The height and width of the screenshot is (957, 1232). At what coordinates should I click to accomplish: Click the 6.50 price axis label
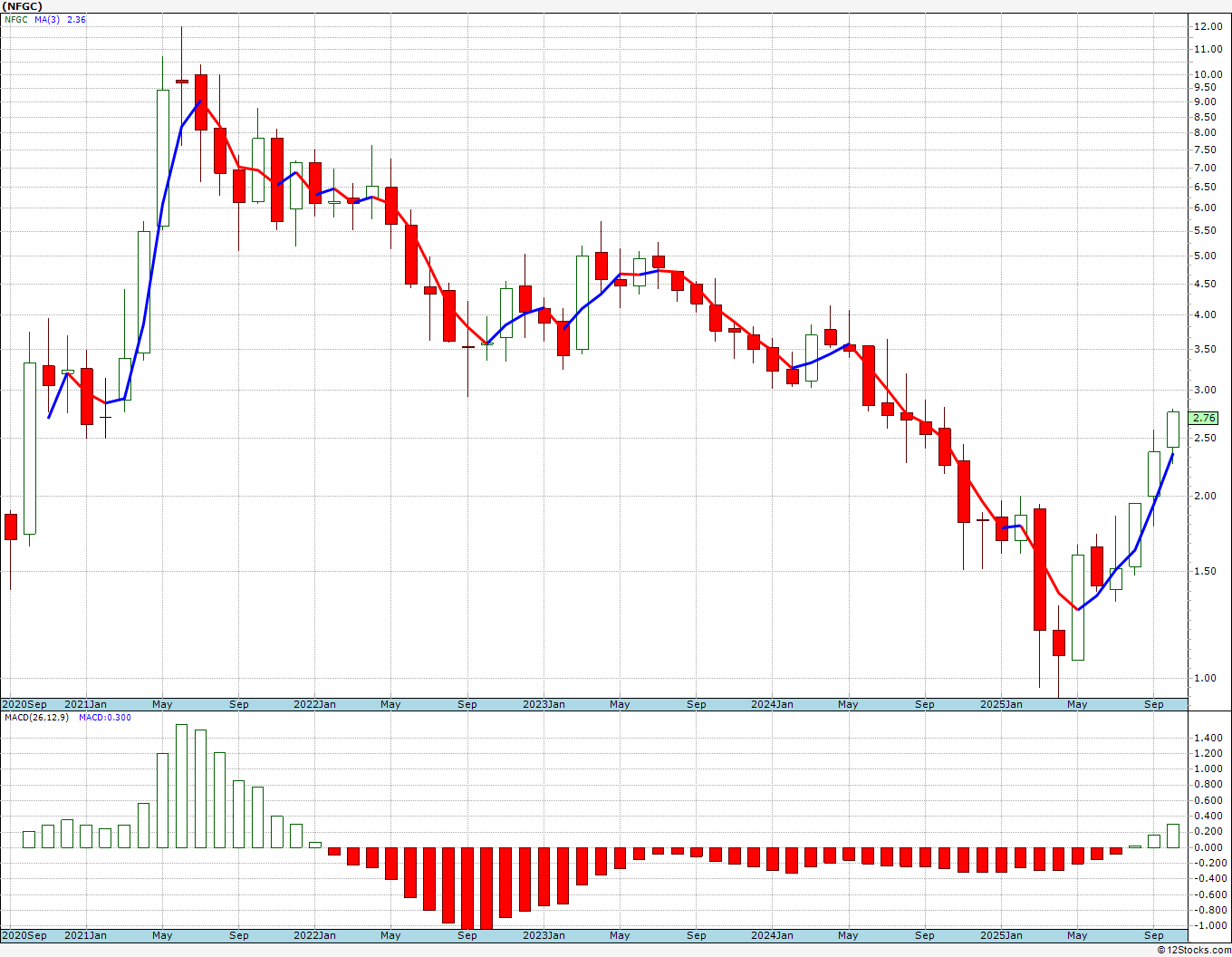tap(1205, 187)
